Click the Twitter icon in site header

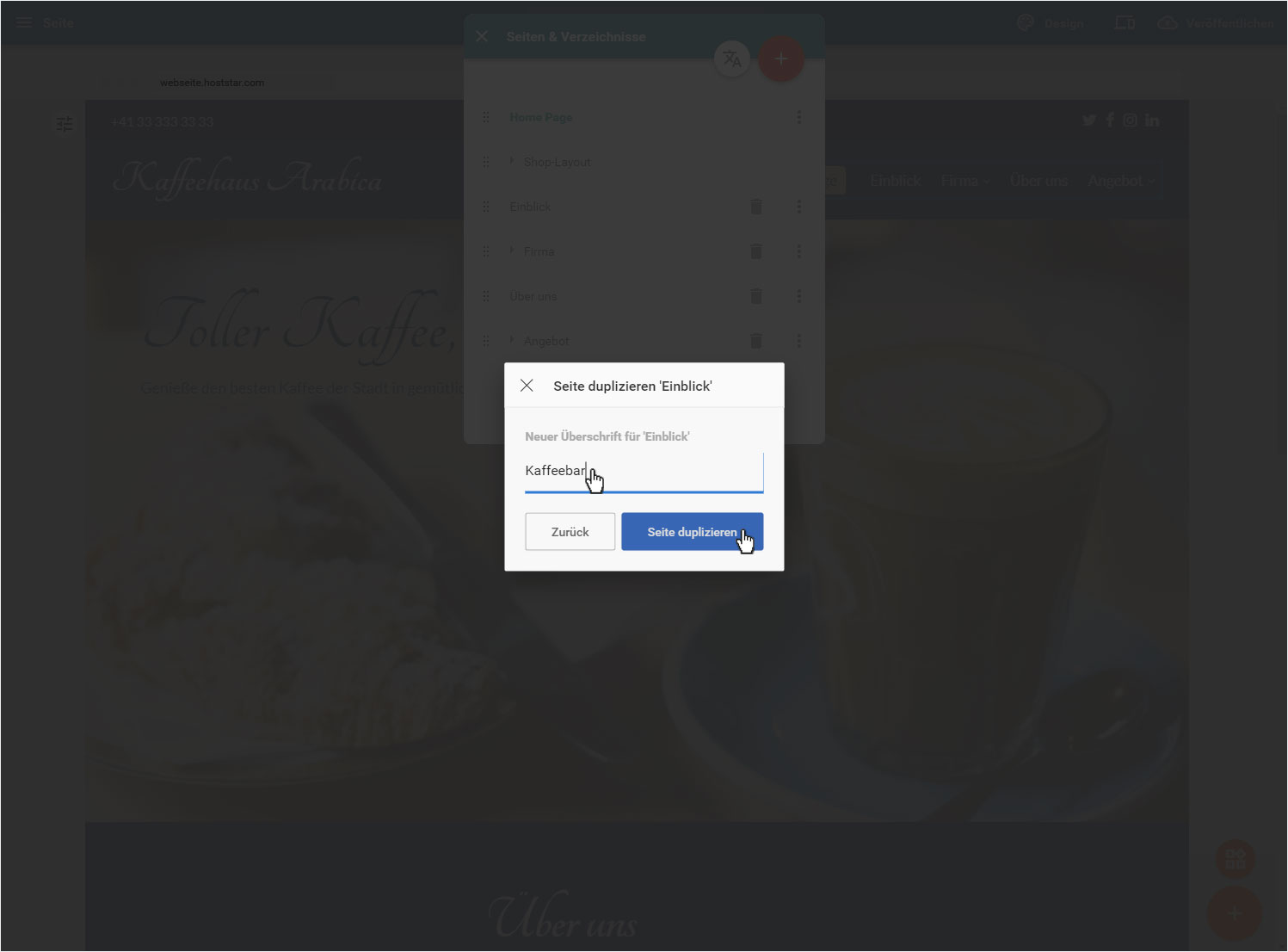coord(1089,121)
